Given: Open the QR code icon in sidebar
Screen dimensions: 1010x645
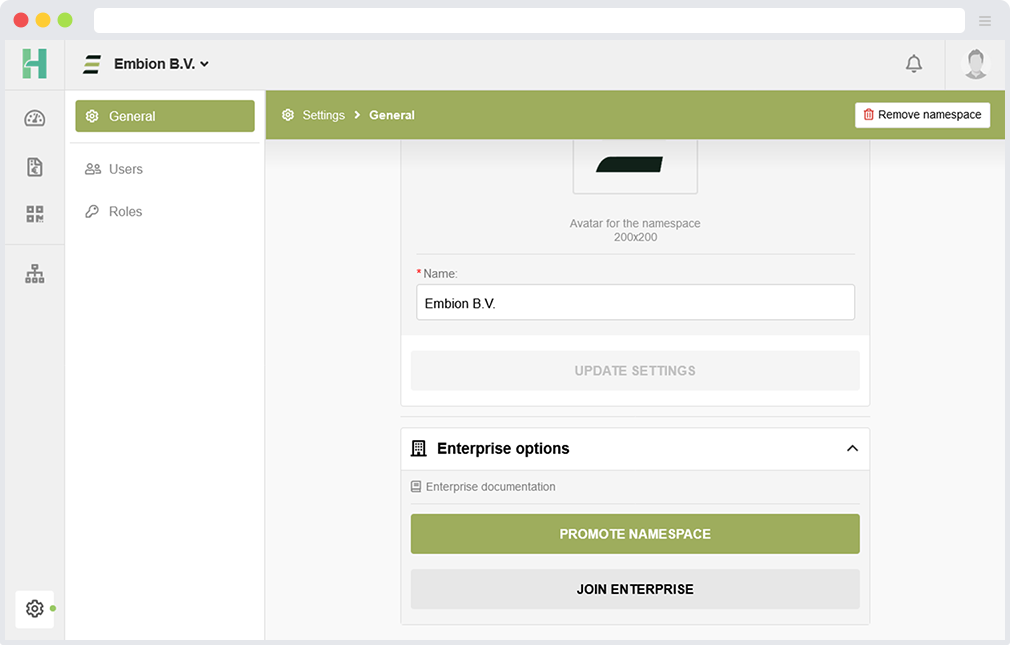Looking at the screenshot, I should (35, 214).
